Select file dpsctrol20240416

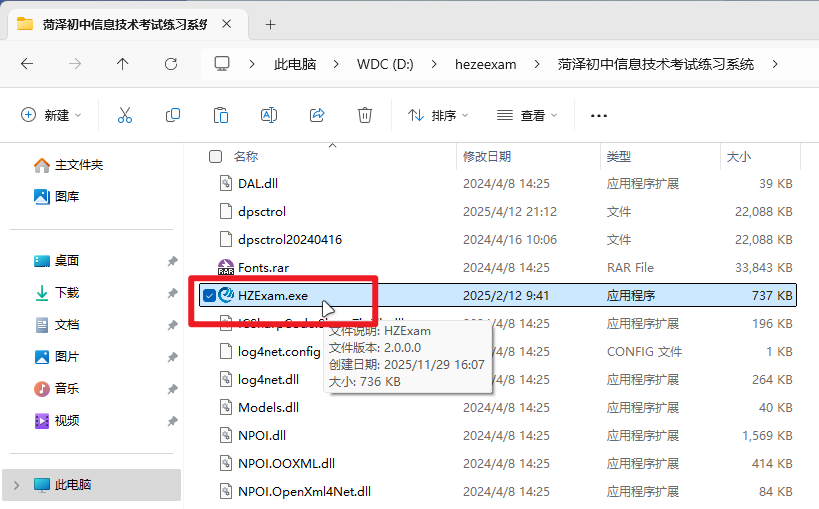click(289, 239)
